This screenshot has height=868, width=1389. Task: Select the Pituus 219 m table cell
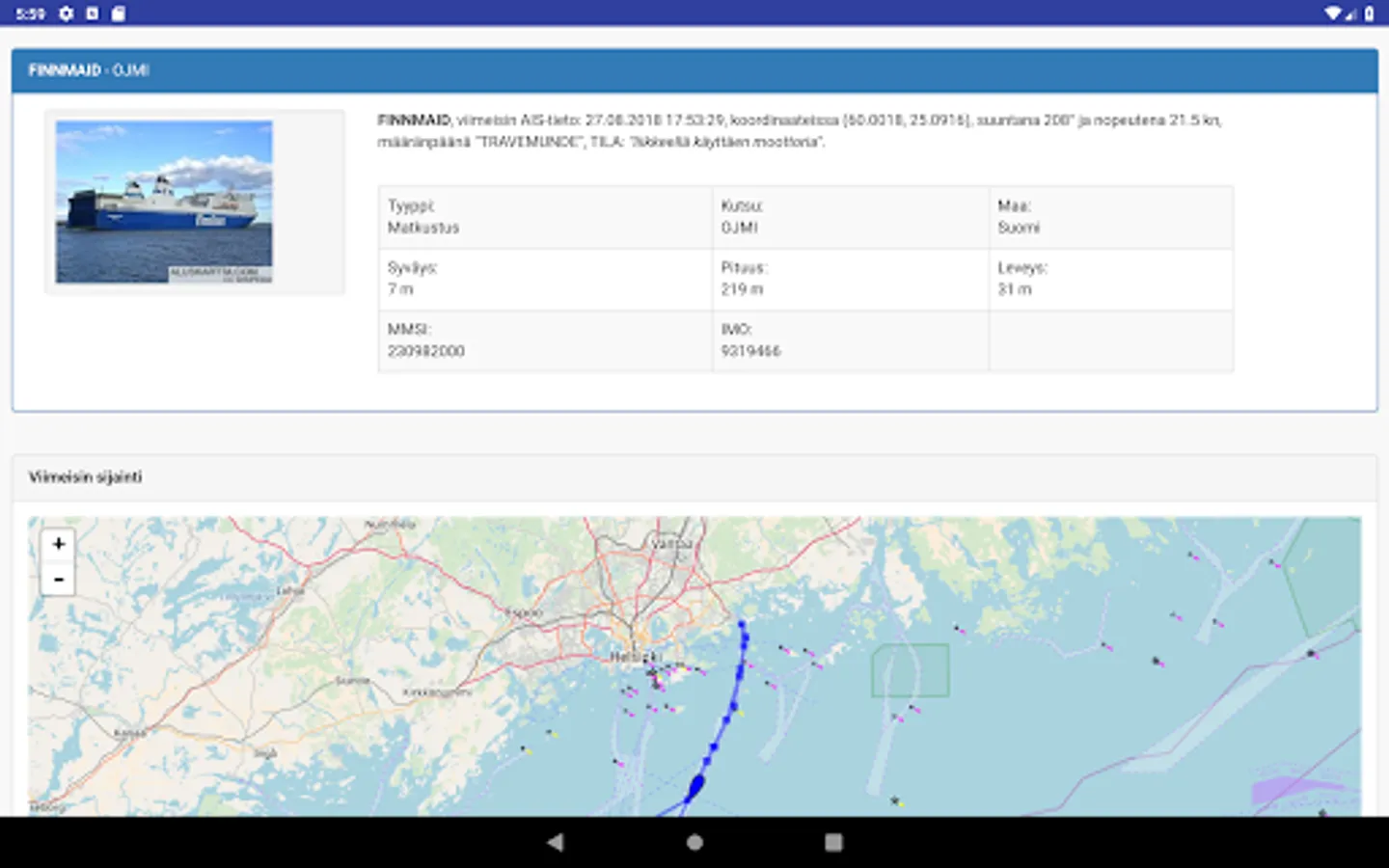pyautogui.click(x=851, y=280)
